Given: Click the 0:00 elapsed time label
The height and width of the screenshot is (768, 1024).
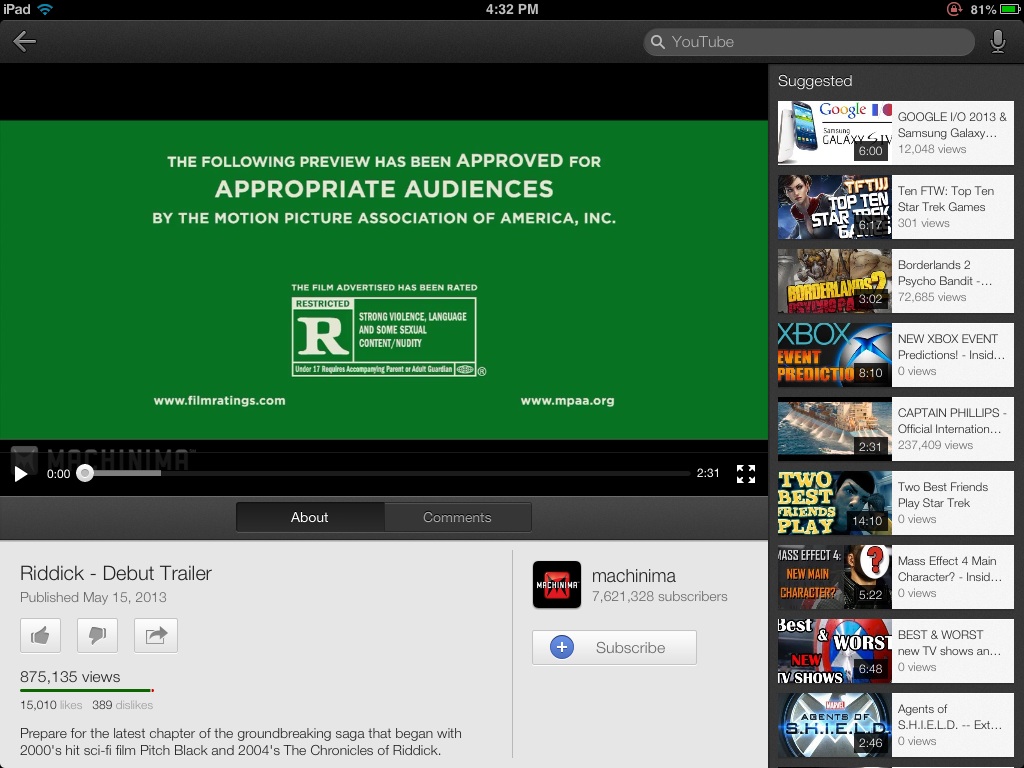Looking at the screenshot, I should pos(58,473).
